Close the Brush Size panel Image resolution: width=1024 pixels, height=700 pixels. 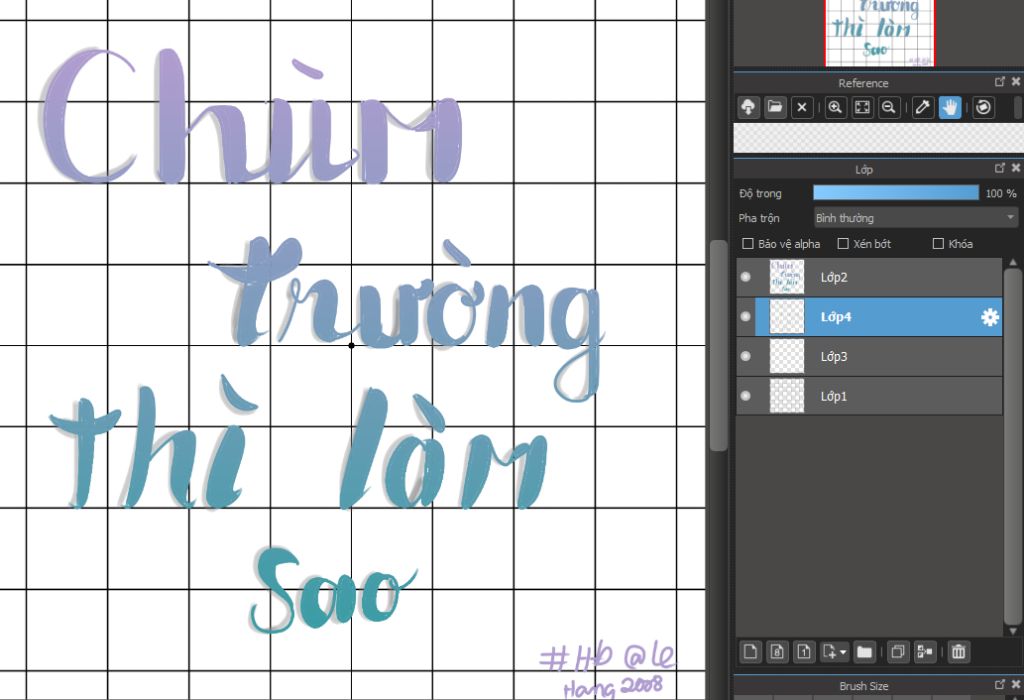pyautogui.click(x=1016, y=684)
